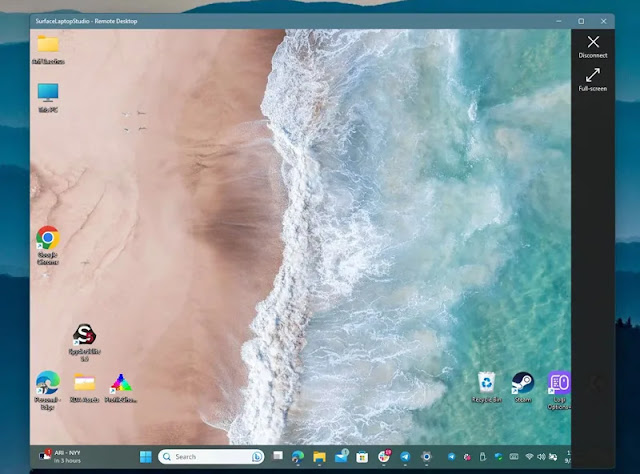
Task: Open the Mail app in taskbar
Action: pos(341,456)
